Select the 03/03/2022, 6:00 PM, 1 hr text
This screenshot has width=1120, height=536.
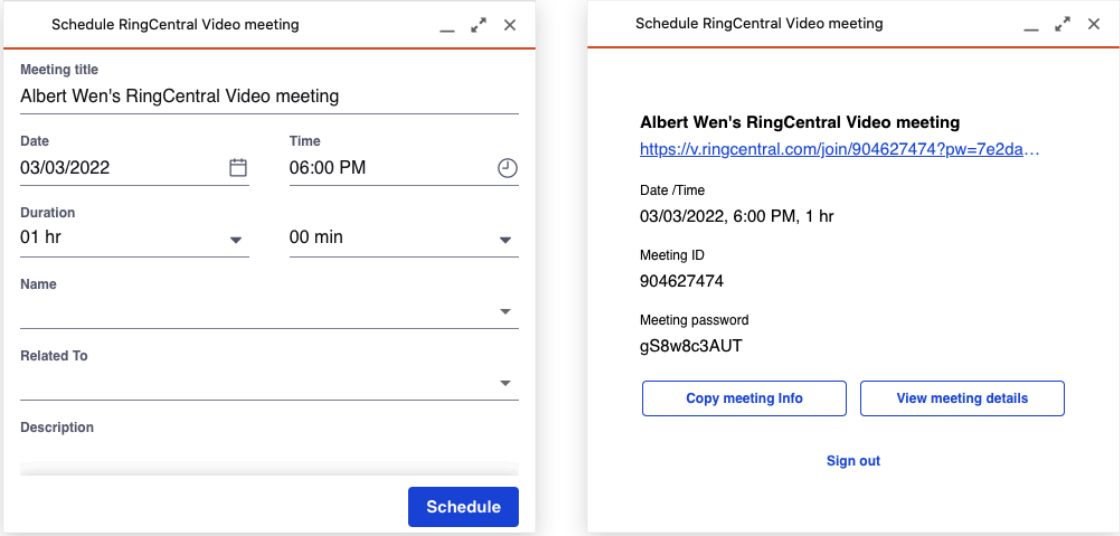(x=737, y=217)
